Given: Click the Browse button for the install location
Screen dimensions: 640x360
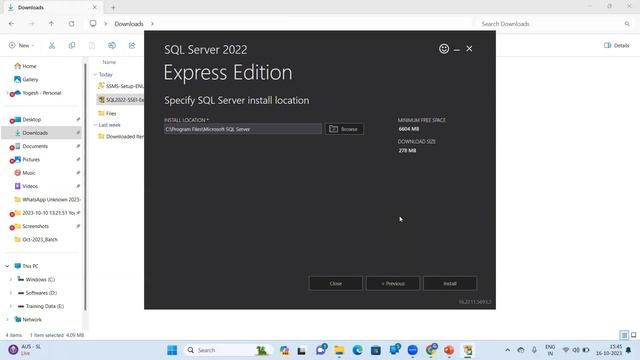Looking at the screenshot, I should click(x=344, y=129).
